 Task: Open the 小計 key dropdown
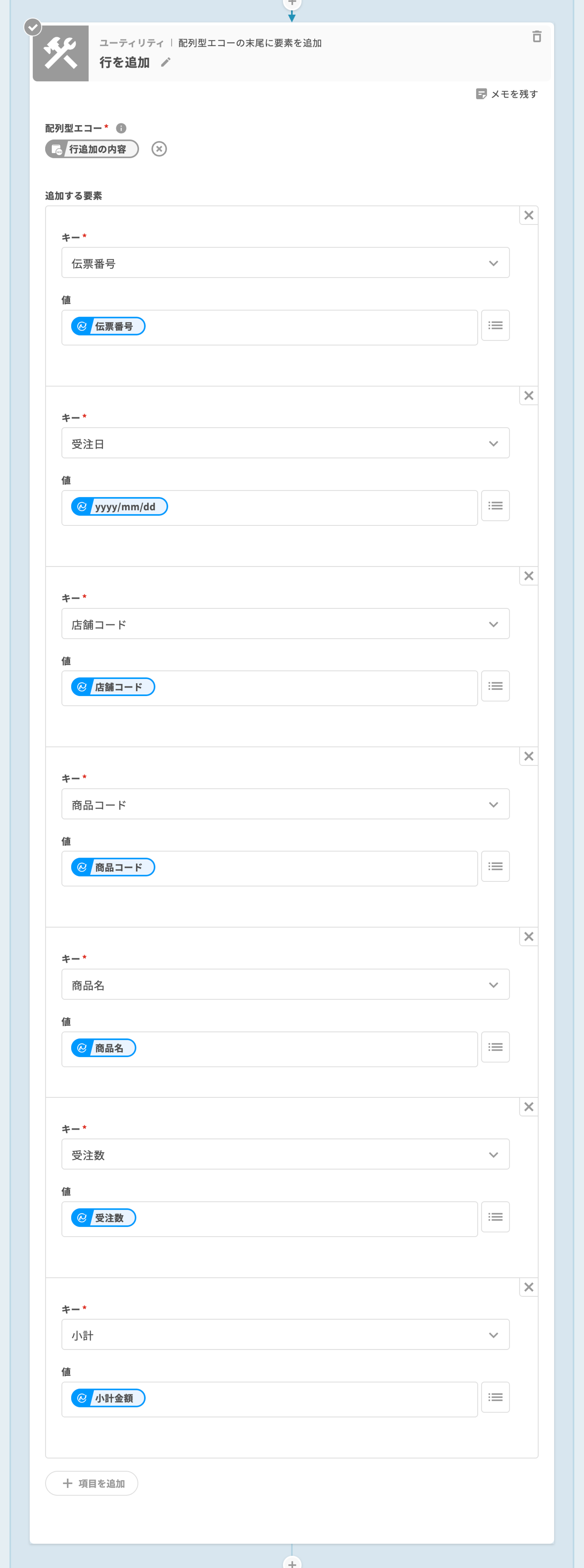click(x=285, y=1335)
